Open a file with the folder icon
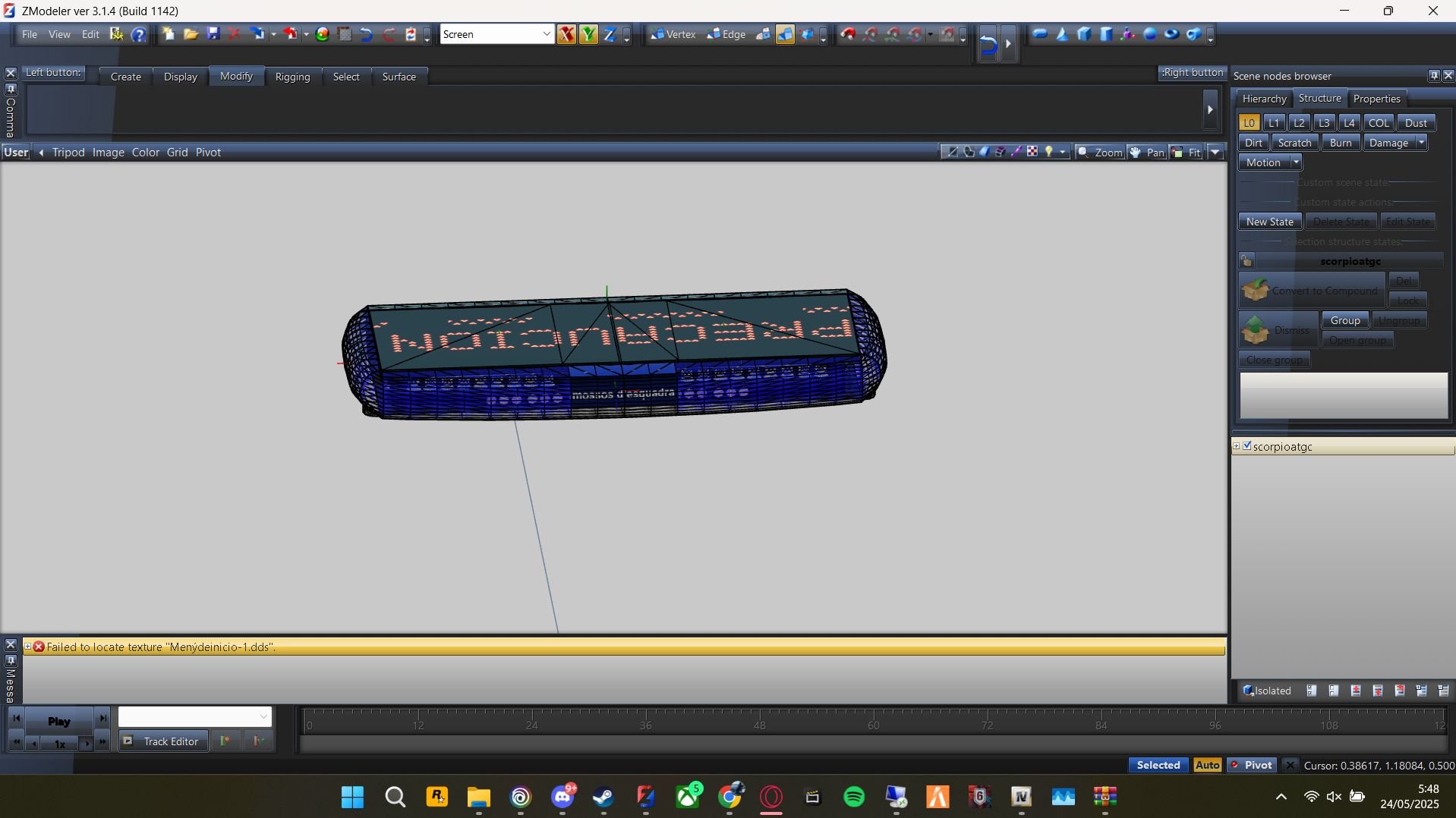Viewport: 1456px width, 818px height. pyautogui.click(x=191, y=34)
